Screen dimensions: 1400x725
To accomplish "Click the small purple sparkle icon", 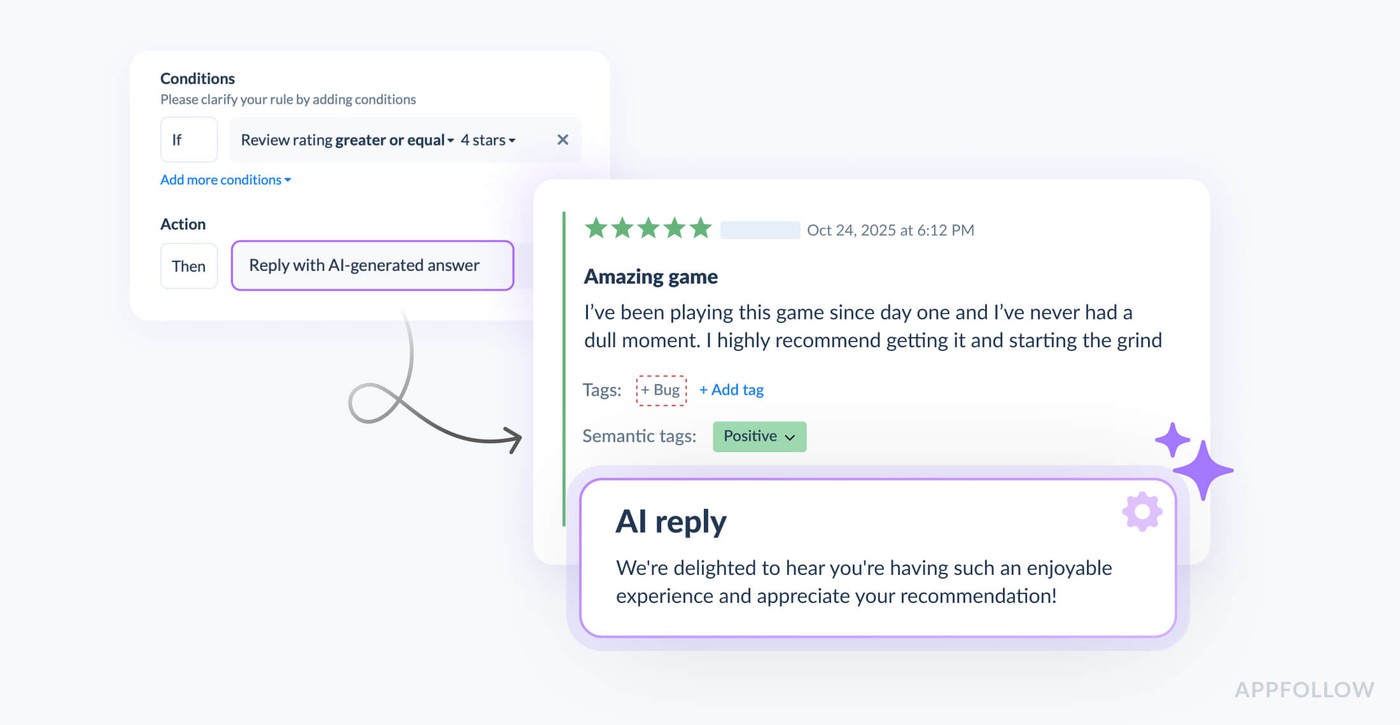I will 1172,440.
